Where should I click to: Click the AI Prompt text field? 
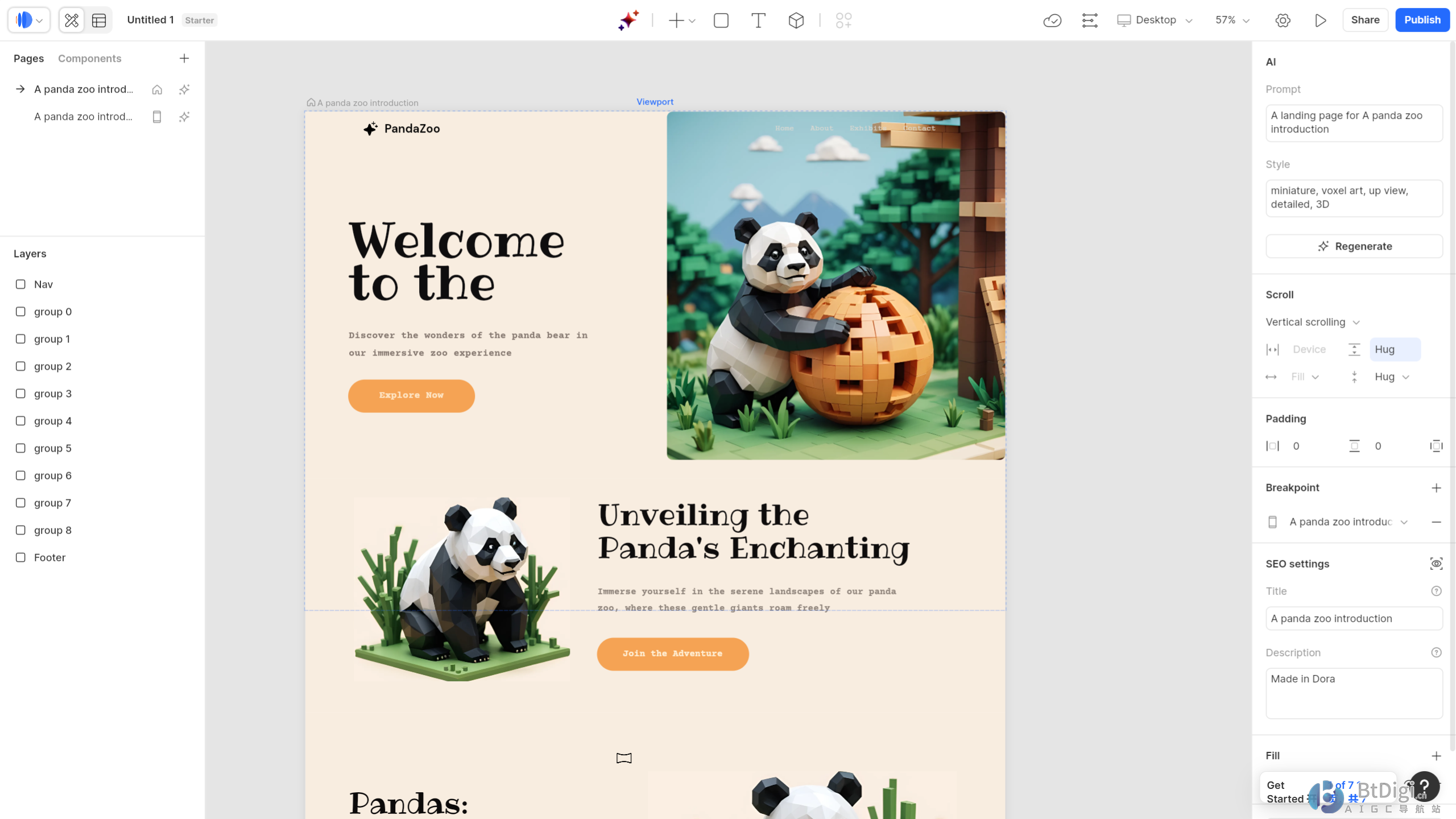(1354, 123)
